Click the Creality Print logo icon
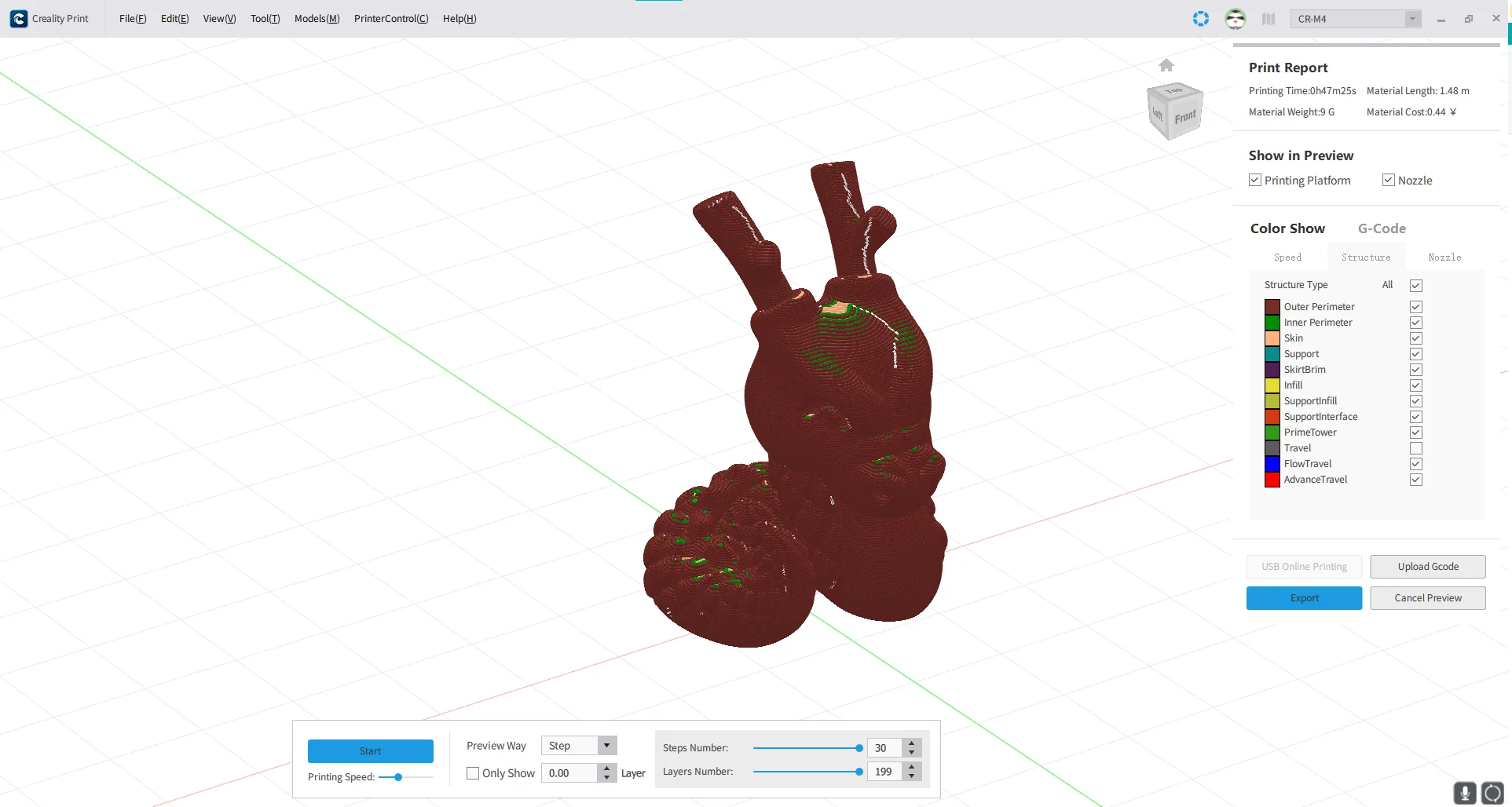This screenshot has width=1512, height=807. click(x=19, y=19)
